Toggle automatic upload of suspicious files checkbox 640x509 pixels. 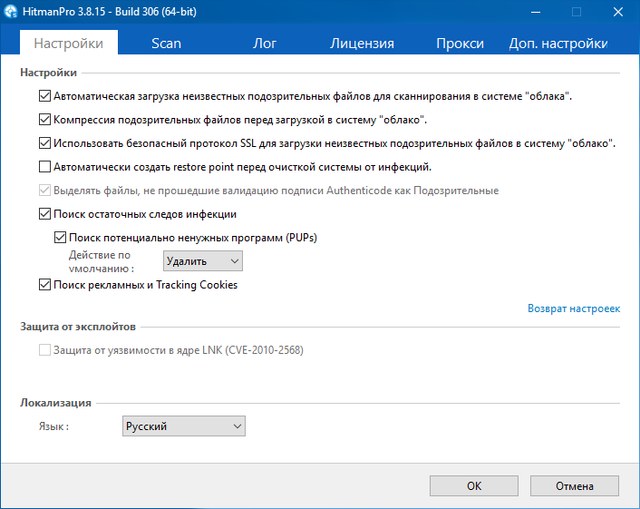[x=44, y=97]
